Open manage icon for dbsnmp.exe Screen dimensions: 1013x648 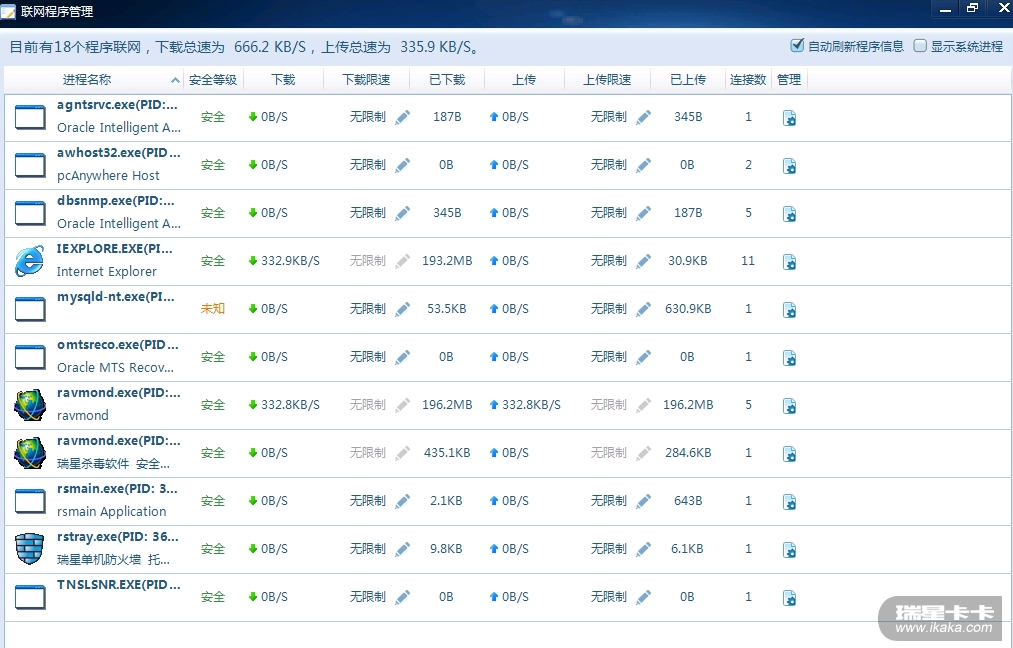pyautogui.click(x=789, y=214)
